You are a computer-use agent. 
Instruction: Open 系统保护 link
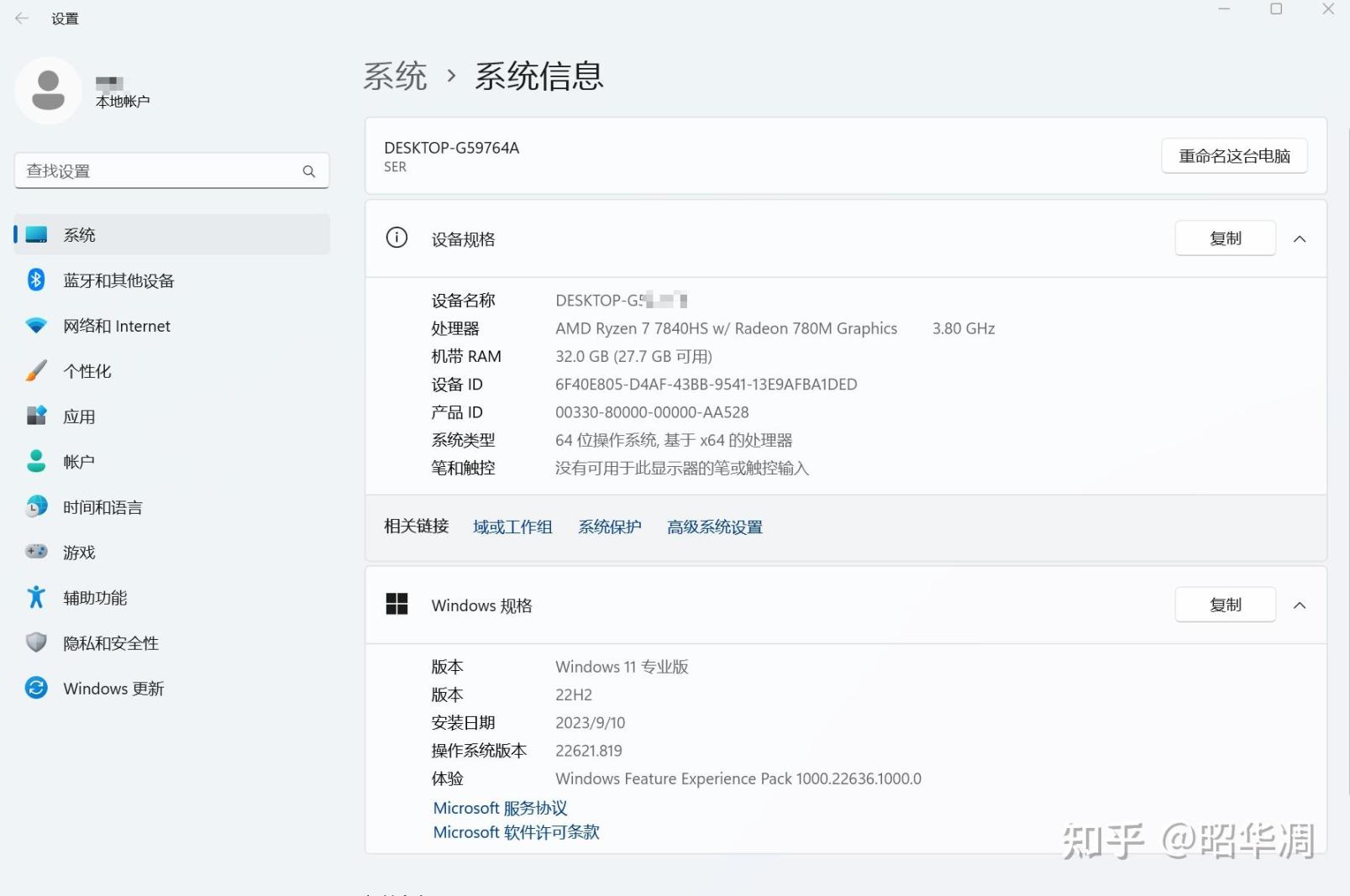pyautogui.click(x=610, y=527)
